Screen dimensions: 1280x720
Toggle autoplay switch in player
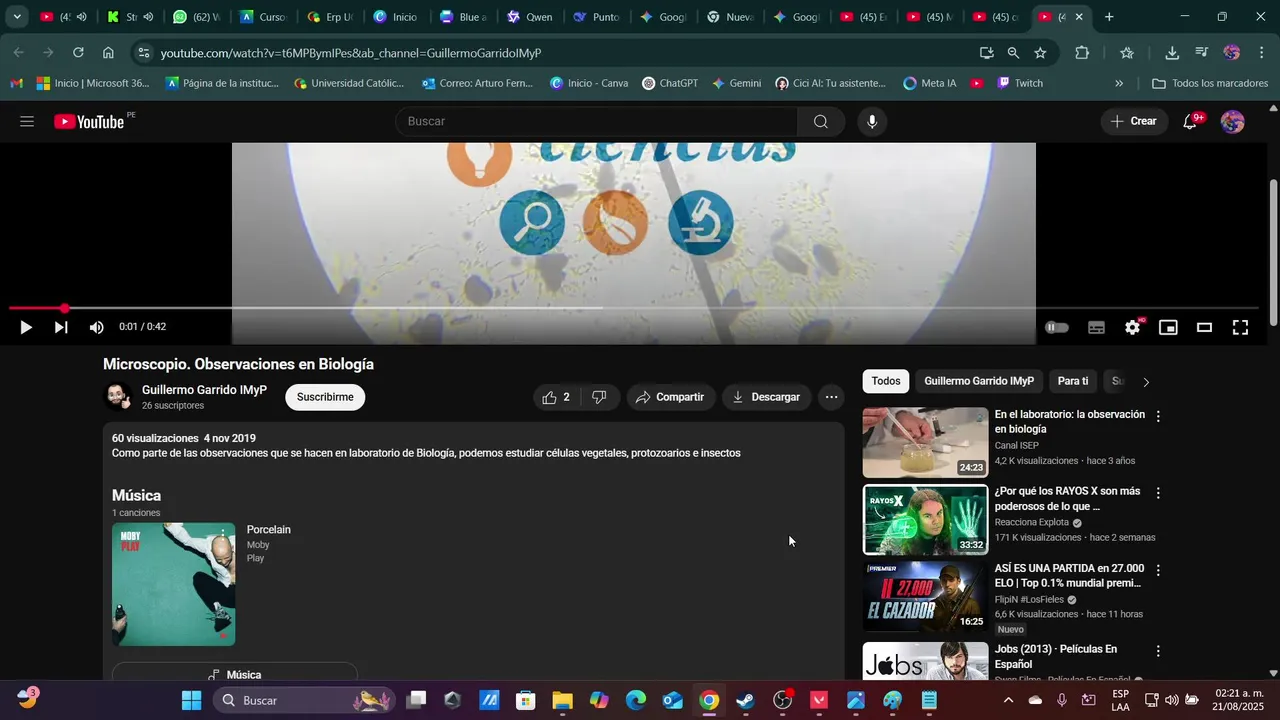[1057, 327]
